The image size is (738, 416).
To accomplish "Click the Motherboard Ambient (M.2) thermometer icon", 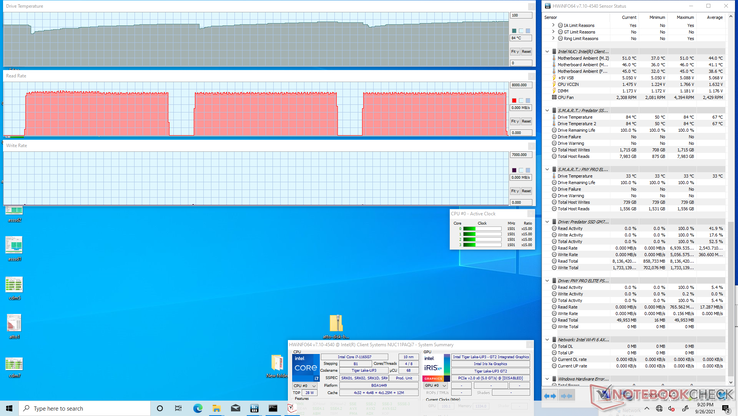I will pos(554,58).
